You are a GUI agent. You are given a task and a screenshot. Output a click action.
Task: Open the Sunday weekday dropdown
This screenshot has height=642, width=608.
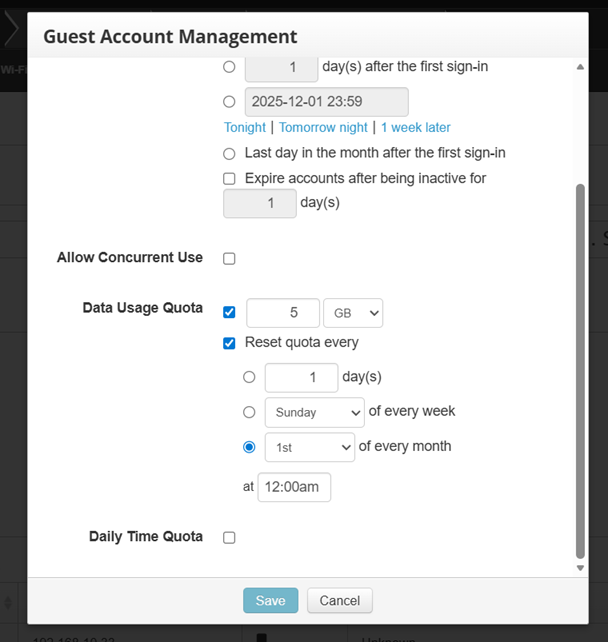click(x=314, y=412)
